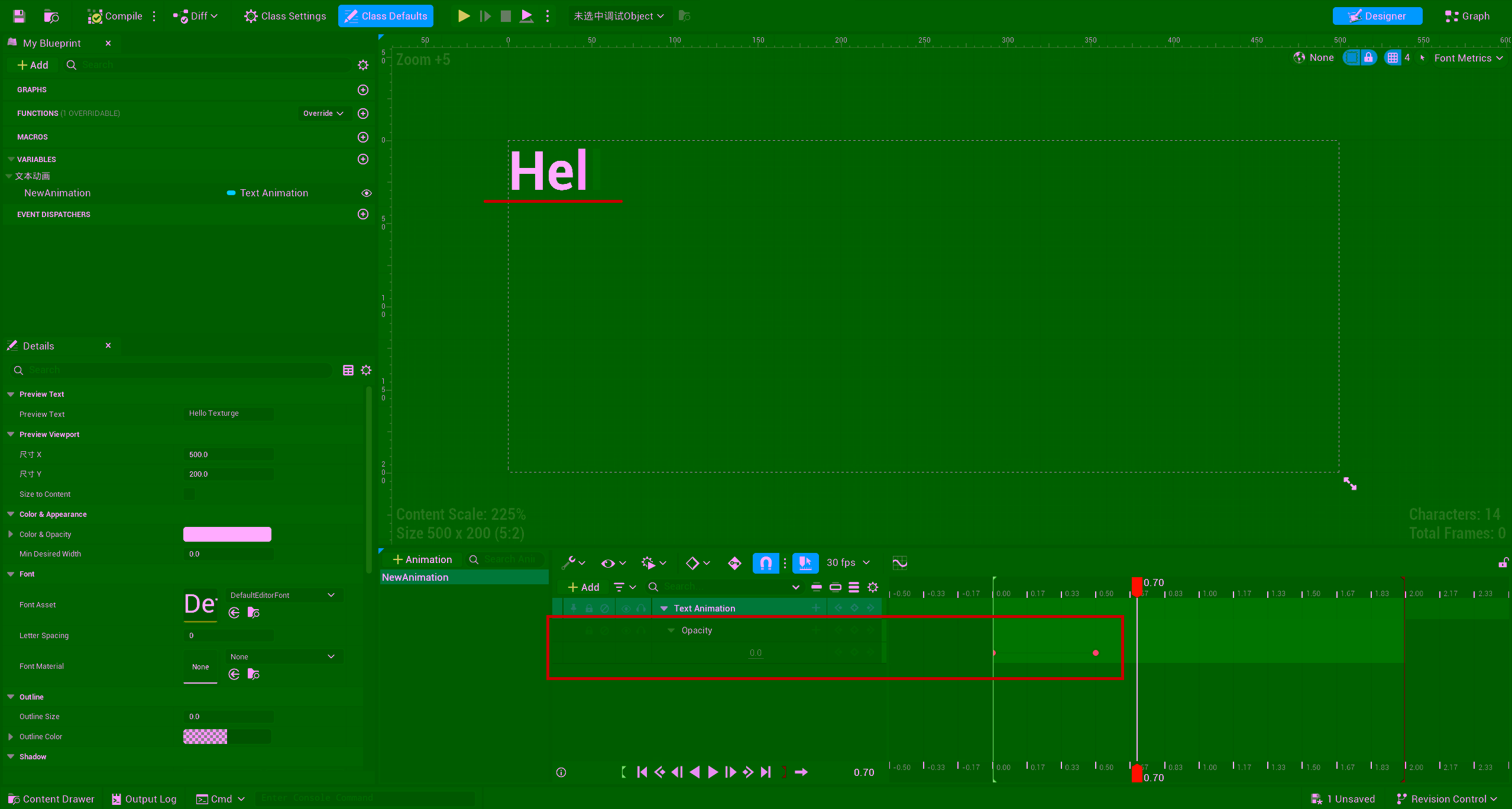
Task: Select NewAnimation in animation list
Action: click(x=465, y=577)
